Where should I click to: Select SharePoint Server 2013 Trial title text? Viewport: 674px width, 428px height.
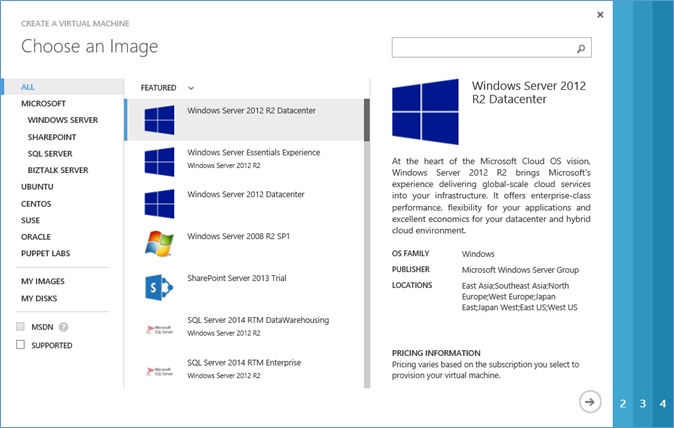click(237, 278)
